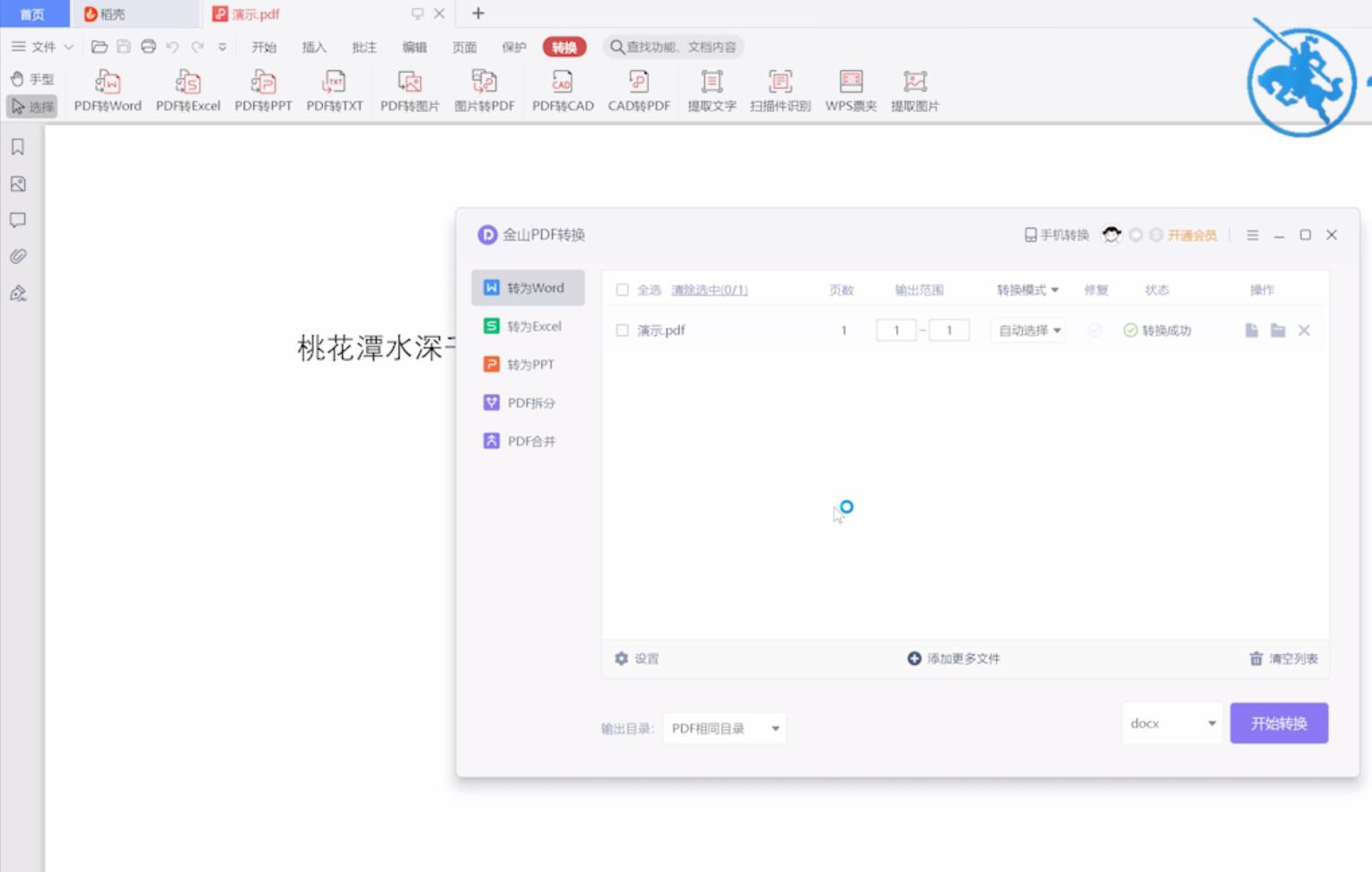Image resolution: width=1372 pixels, height=872 pixels.
Task: Open the CAD转PDF tool
Action: click(639, 92)
